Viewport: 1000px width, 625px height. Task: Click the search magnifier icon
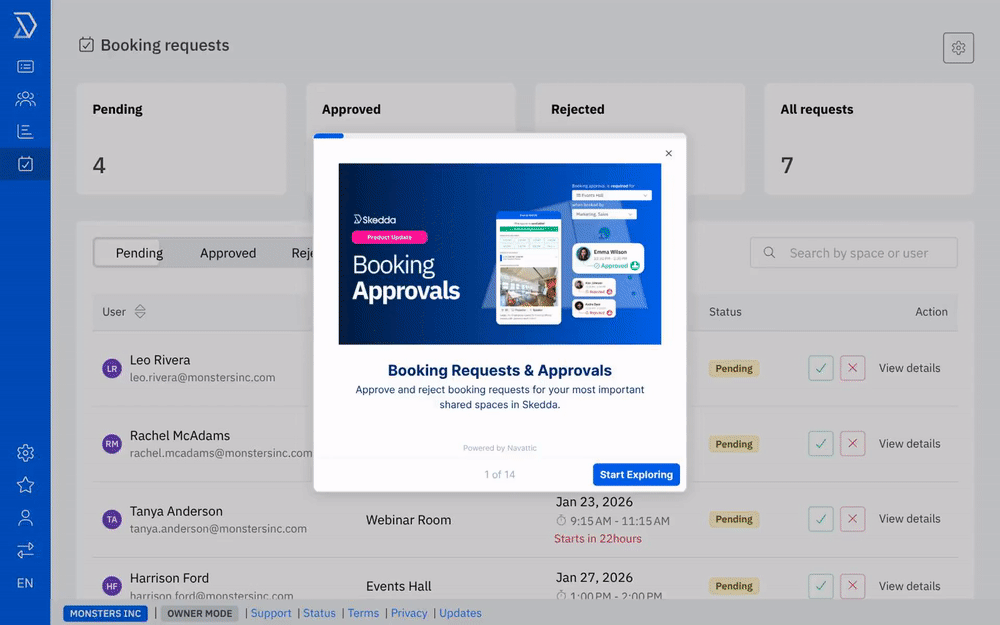tap(769, 253)
